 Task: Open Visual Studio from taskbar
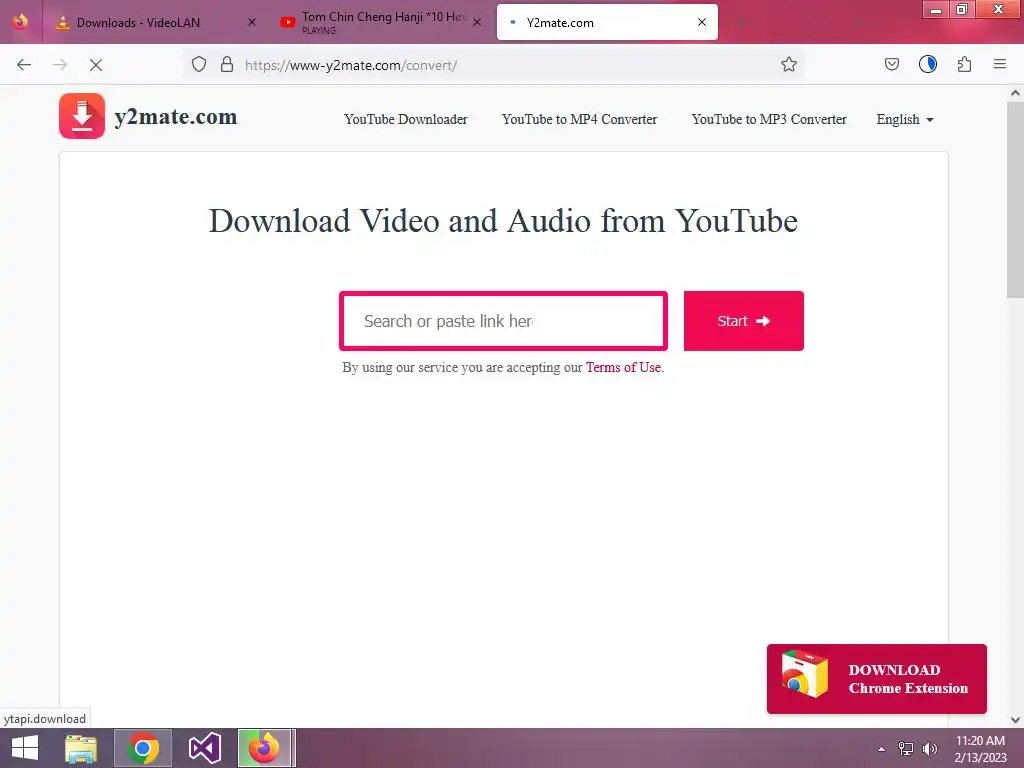204,748
